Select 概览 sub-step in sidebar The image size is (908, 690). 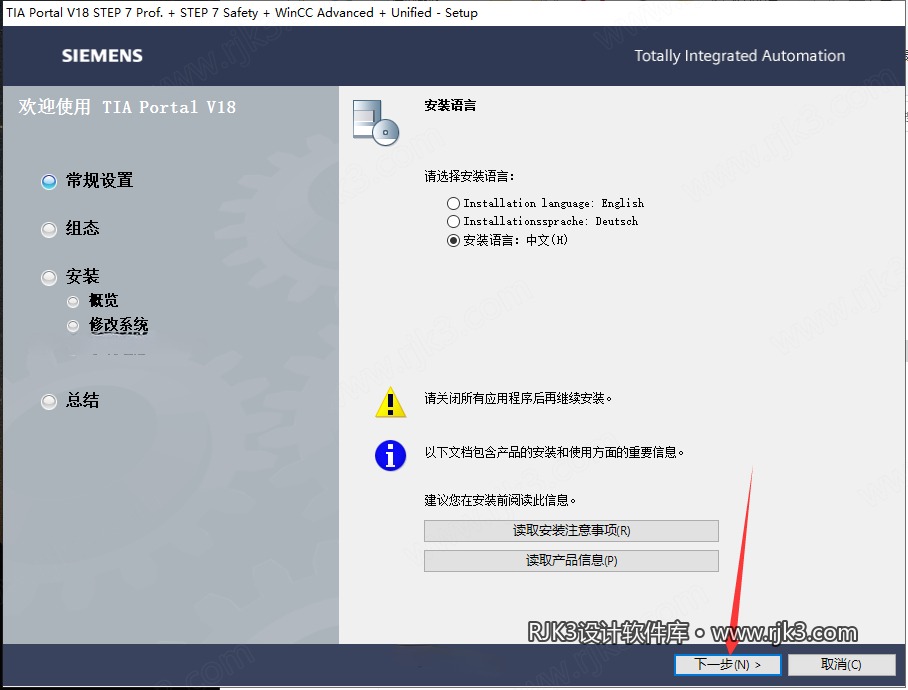tap(103, 300)
